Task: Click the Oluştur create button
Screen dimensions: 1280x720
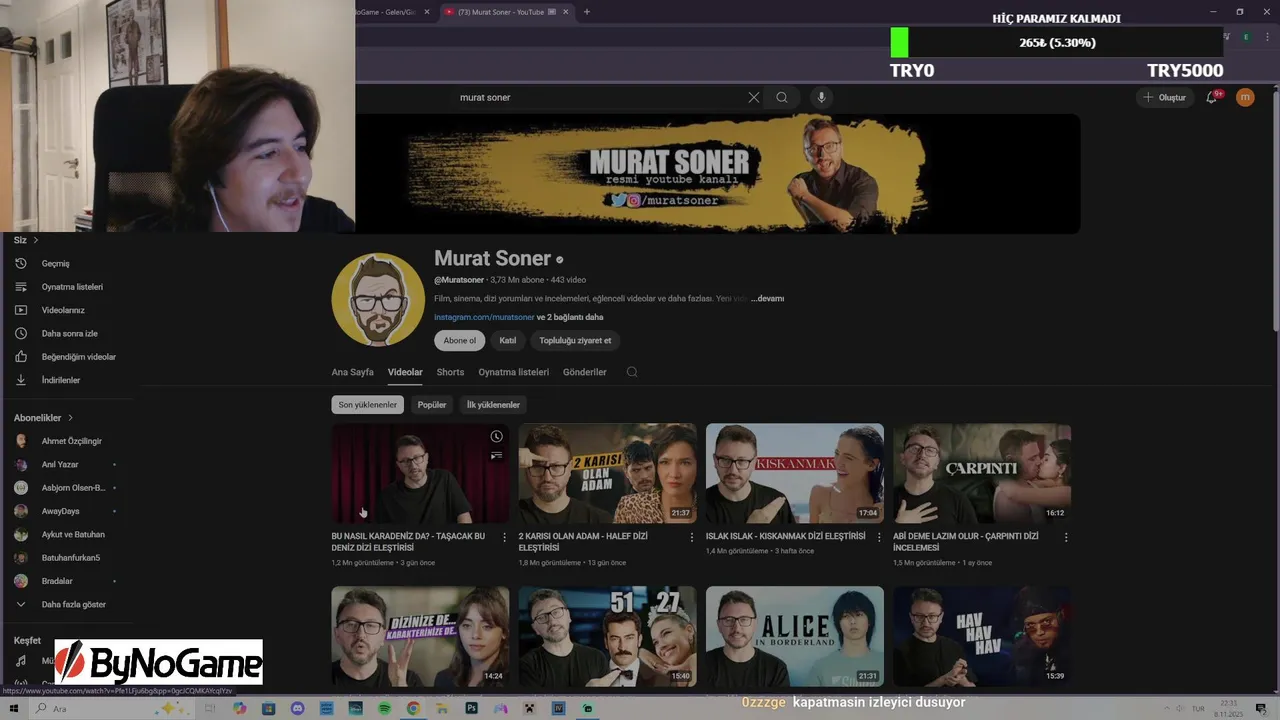Action: pyautogui.click(x=1165, y=97)
